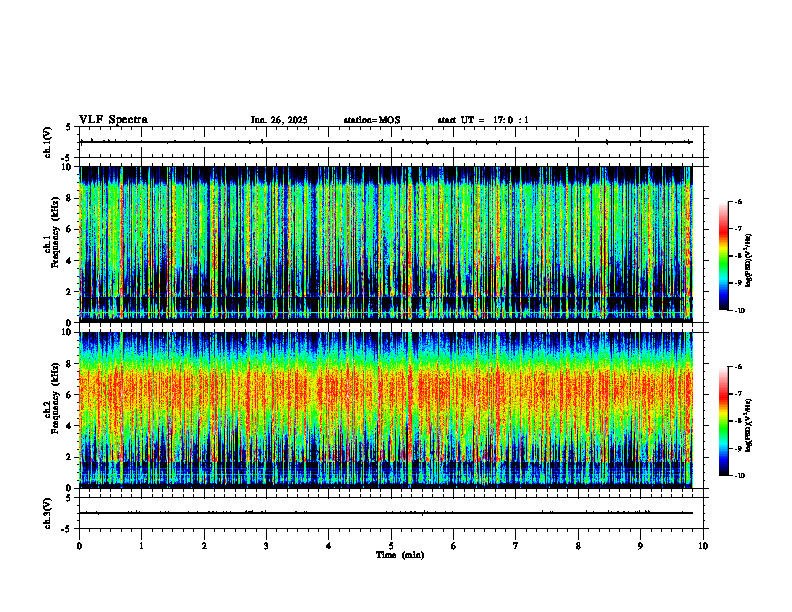Click the "-6" label on ch.1 color bar
This screenshot has width=792, height=612.
738,201
